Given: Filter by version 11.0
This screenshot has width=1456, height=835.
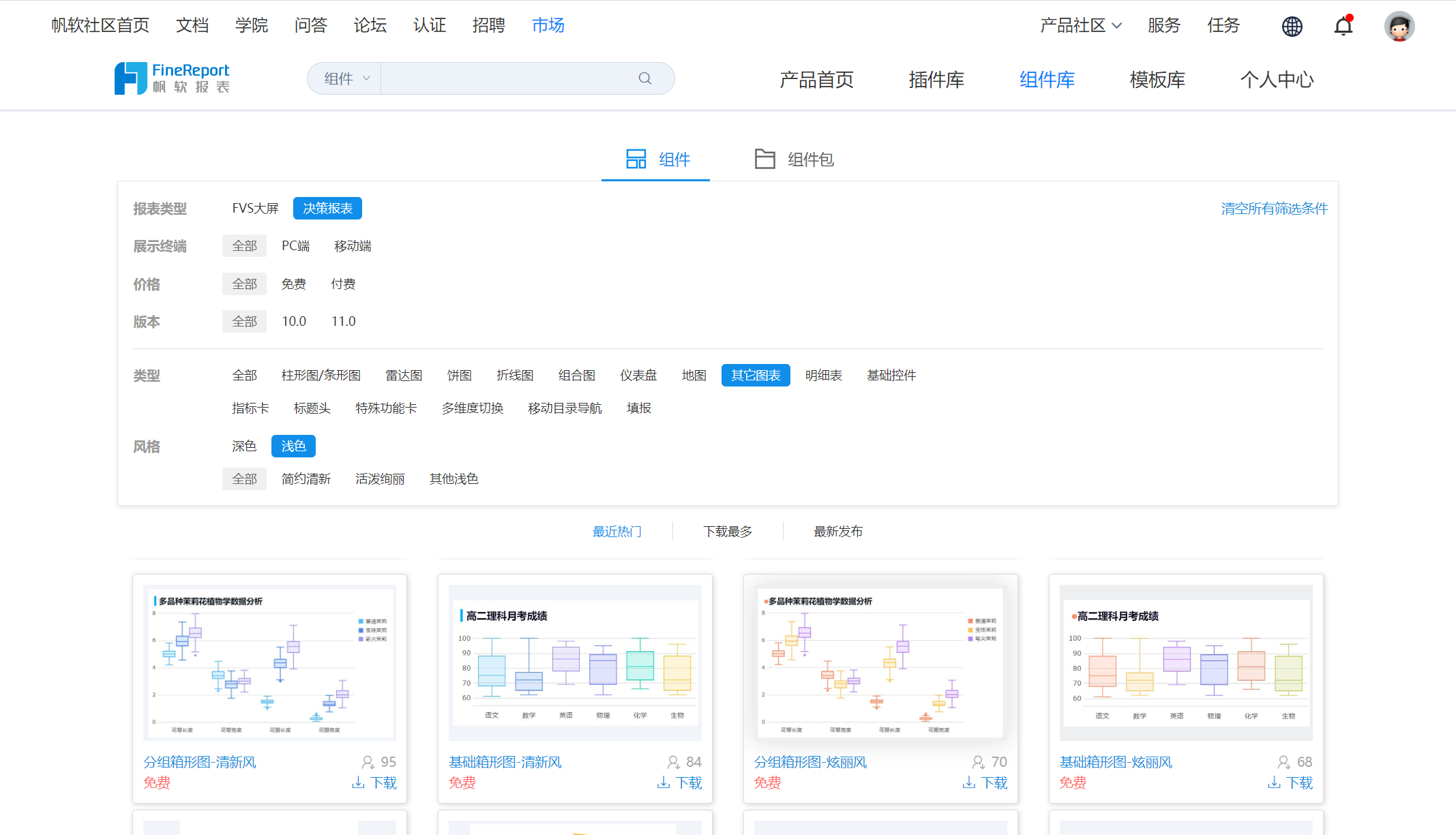Looking at the screenshot, I should (343, 321).
